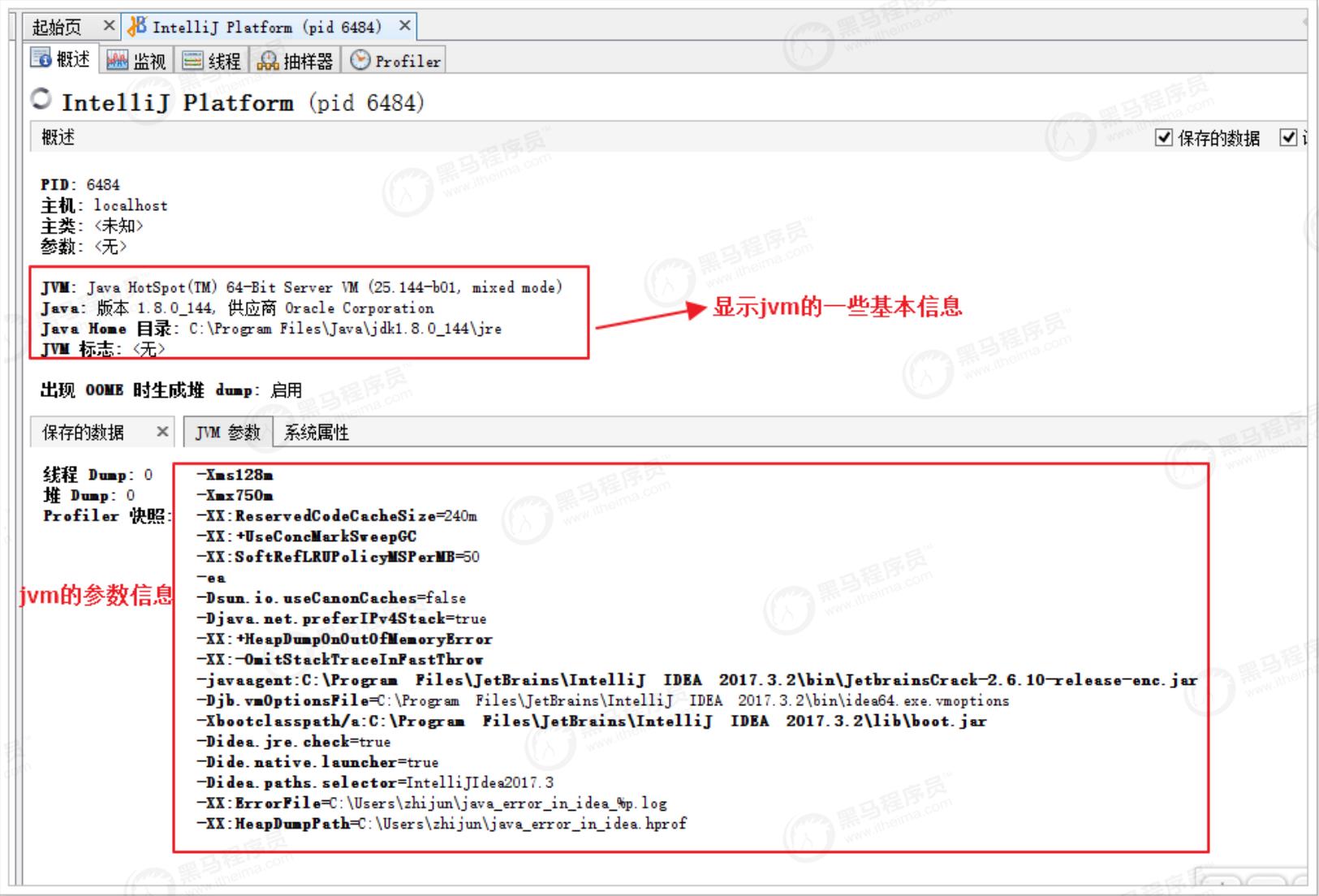Click the -Dide.native.launcher=true parameter

tap(317, 762)
